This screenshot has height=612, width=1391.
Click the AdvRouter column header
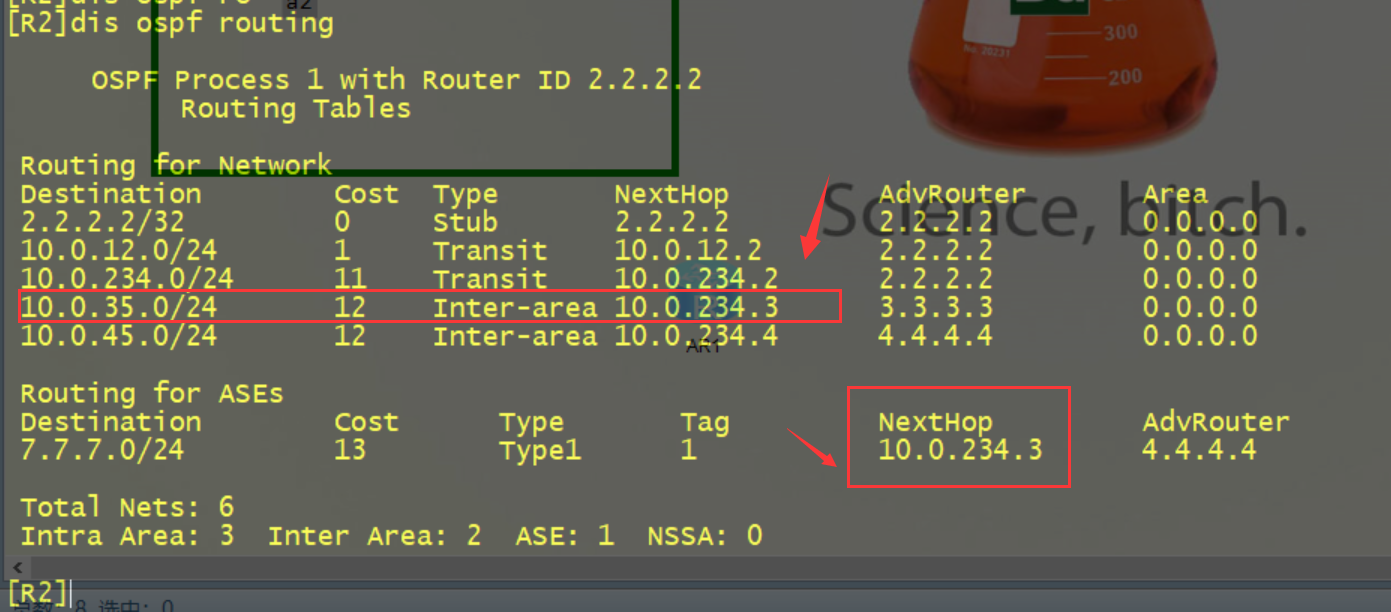click(x=950, y=193)
